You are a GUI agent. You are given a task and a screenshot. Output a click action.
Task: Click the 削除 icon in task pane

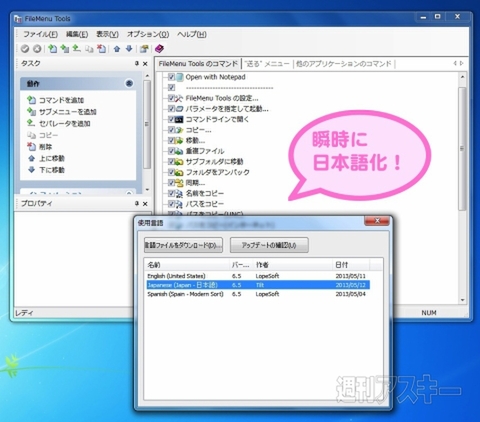pos(31,146)
